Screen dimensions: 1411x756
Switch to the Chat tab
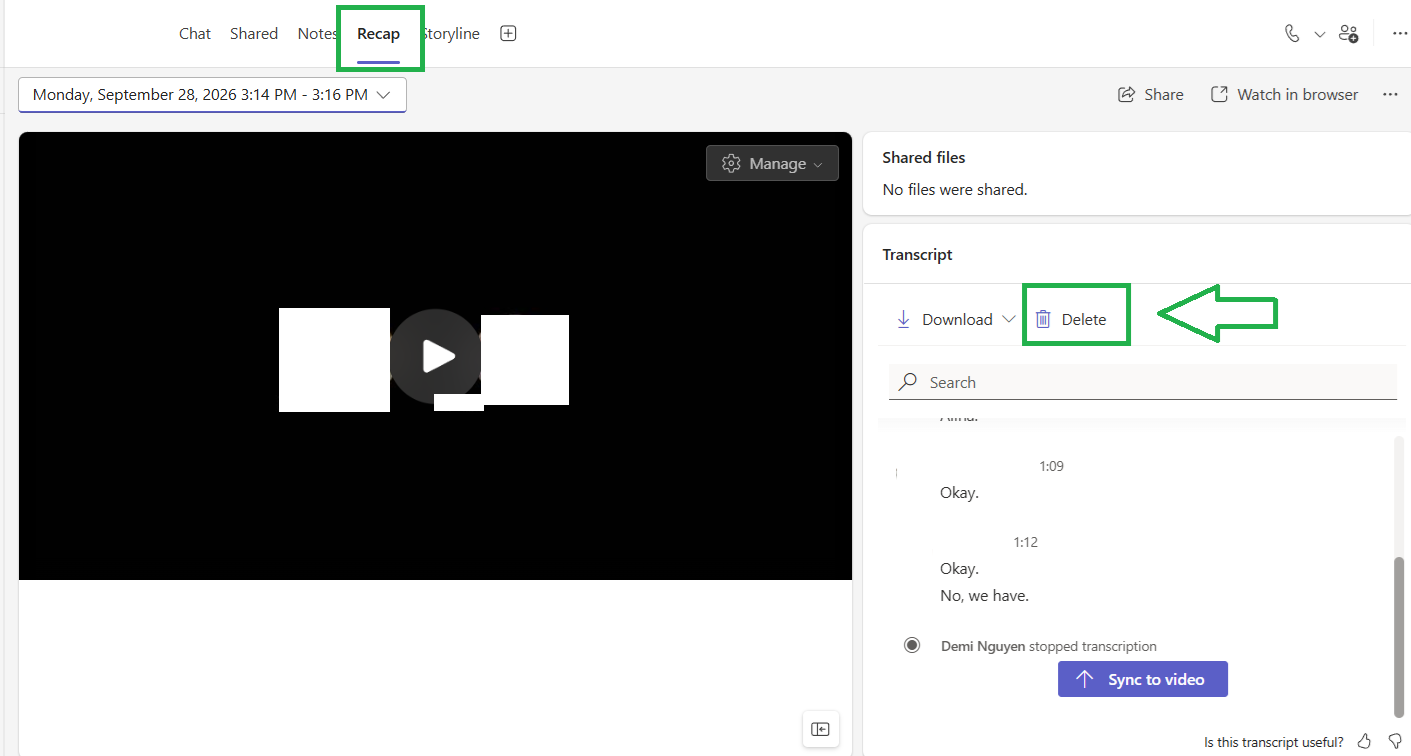[x=195, y=33]
